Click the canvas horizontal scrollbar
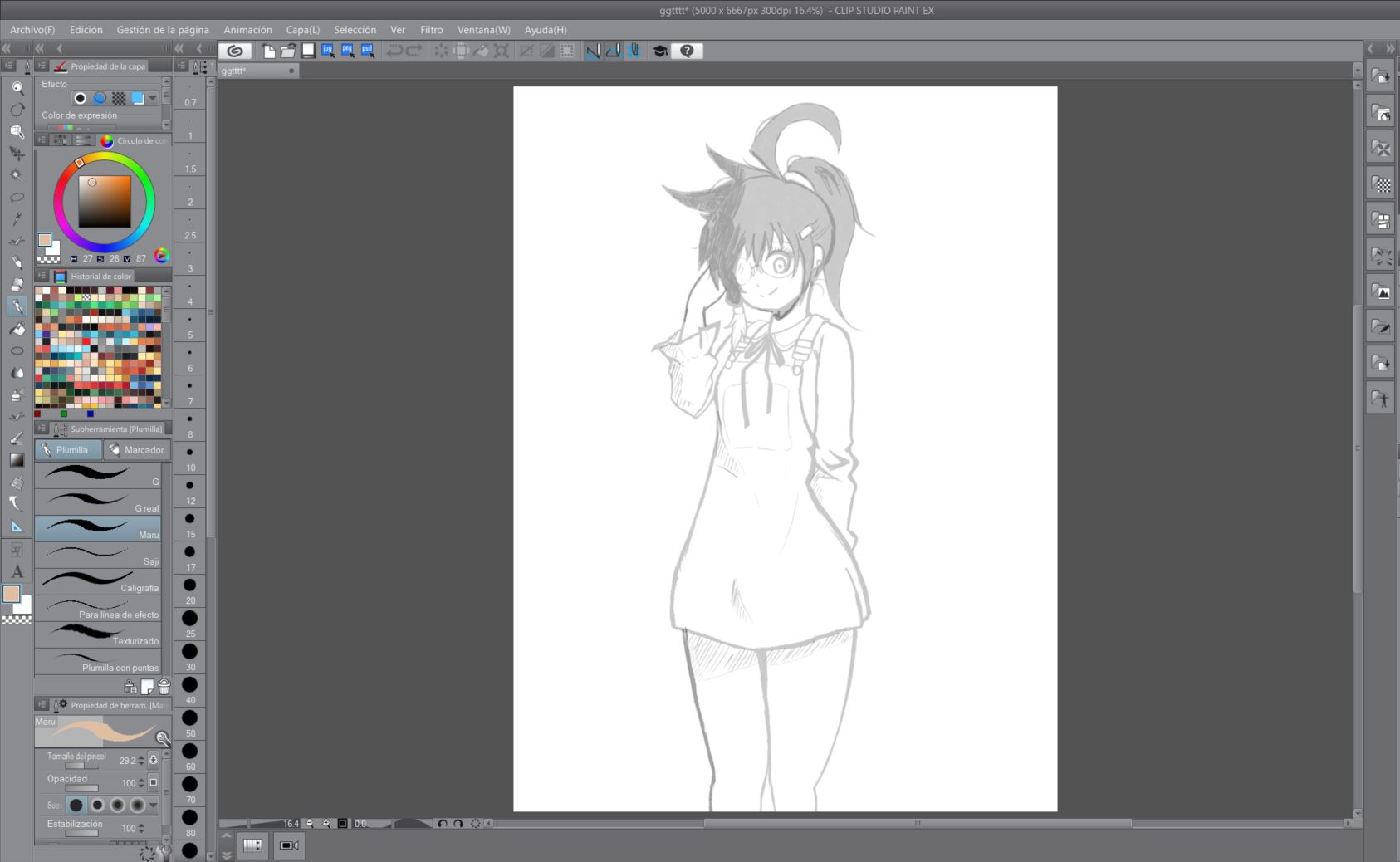 [x=918, y=824]
